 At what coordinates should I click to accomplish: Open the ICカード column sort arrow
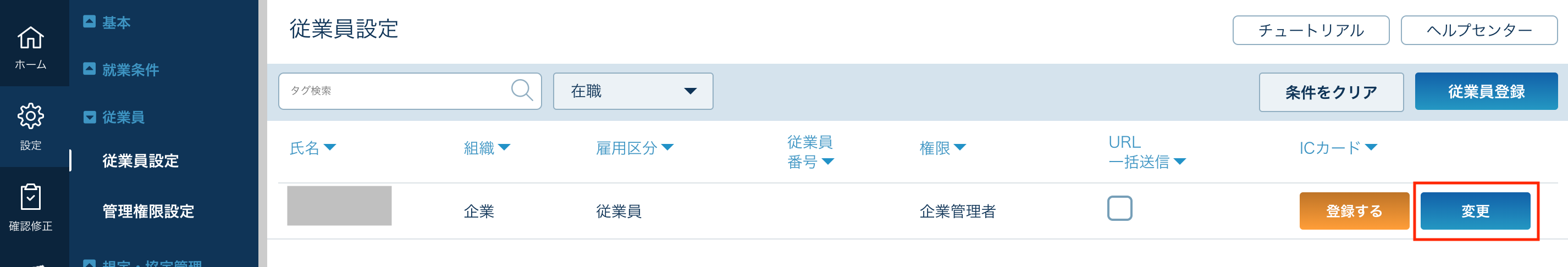click(x=1371, y=147)
